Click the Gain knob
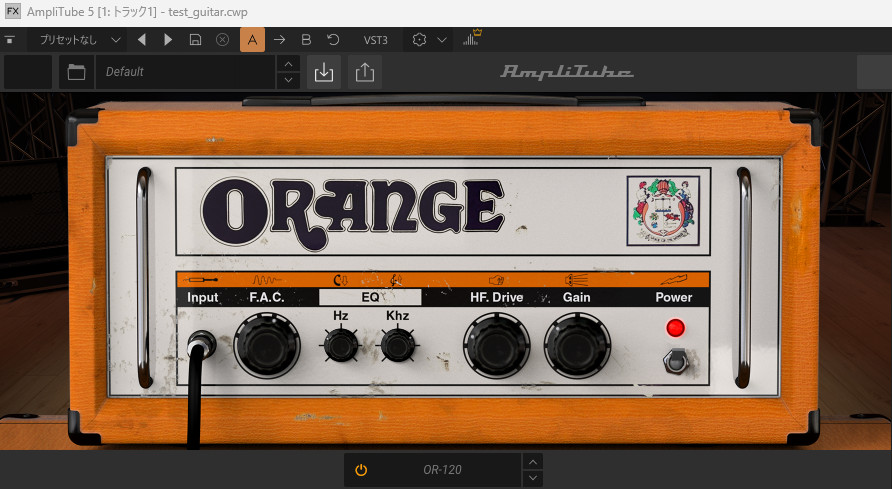The image size is (892, 489). click(577, 345)
